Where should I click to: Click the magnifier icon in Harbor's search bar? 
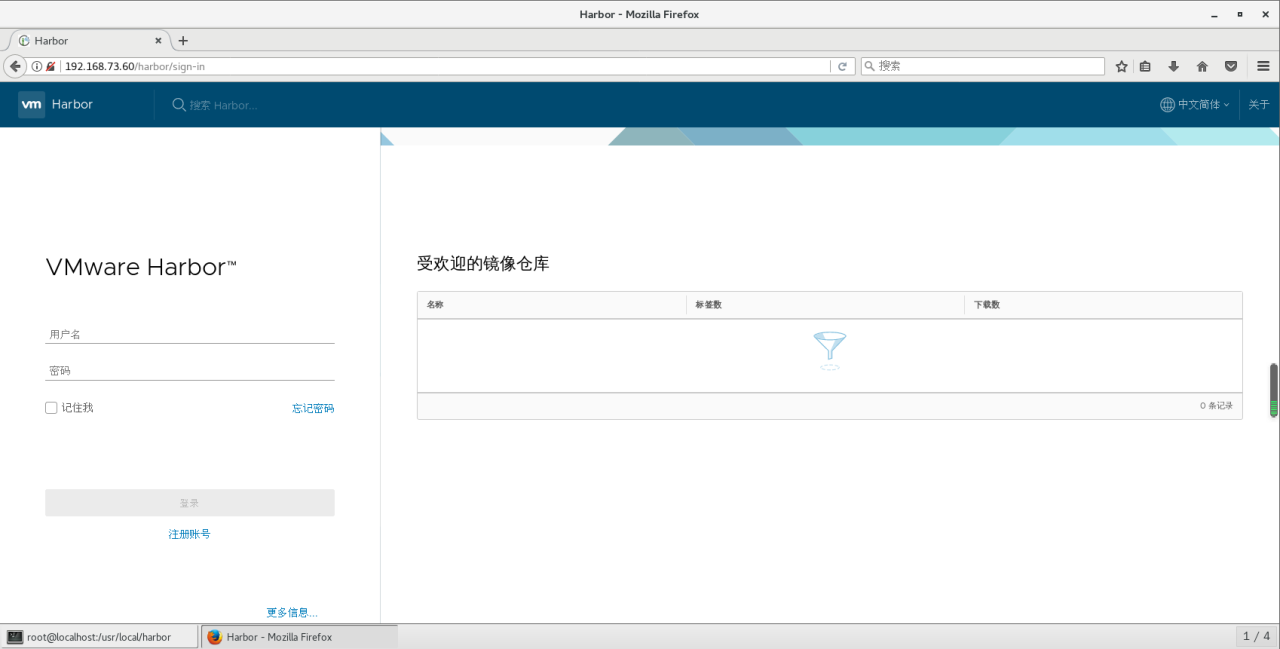pos(177,104)
